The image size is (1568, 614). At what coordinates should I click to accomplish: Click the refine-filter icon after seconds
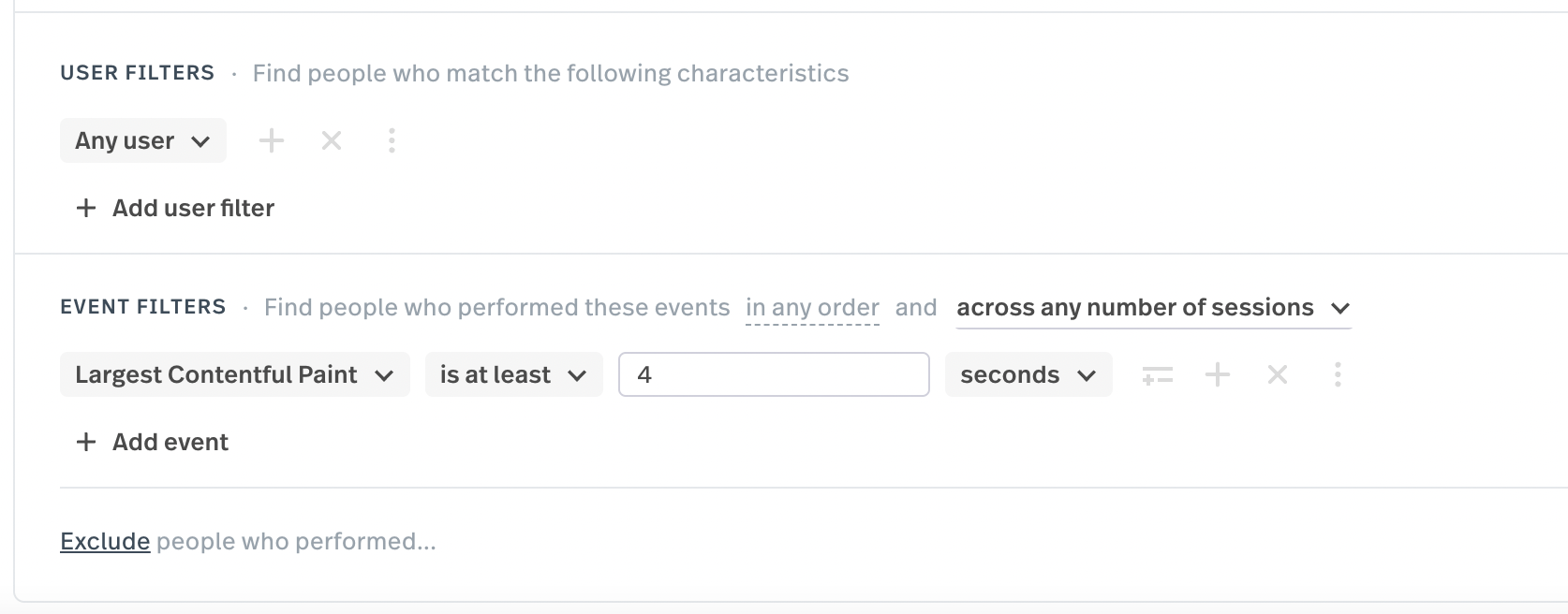(1158, 375)
